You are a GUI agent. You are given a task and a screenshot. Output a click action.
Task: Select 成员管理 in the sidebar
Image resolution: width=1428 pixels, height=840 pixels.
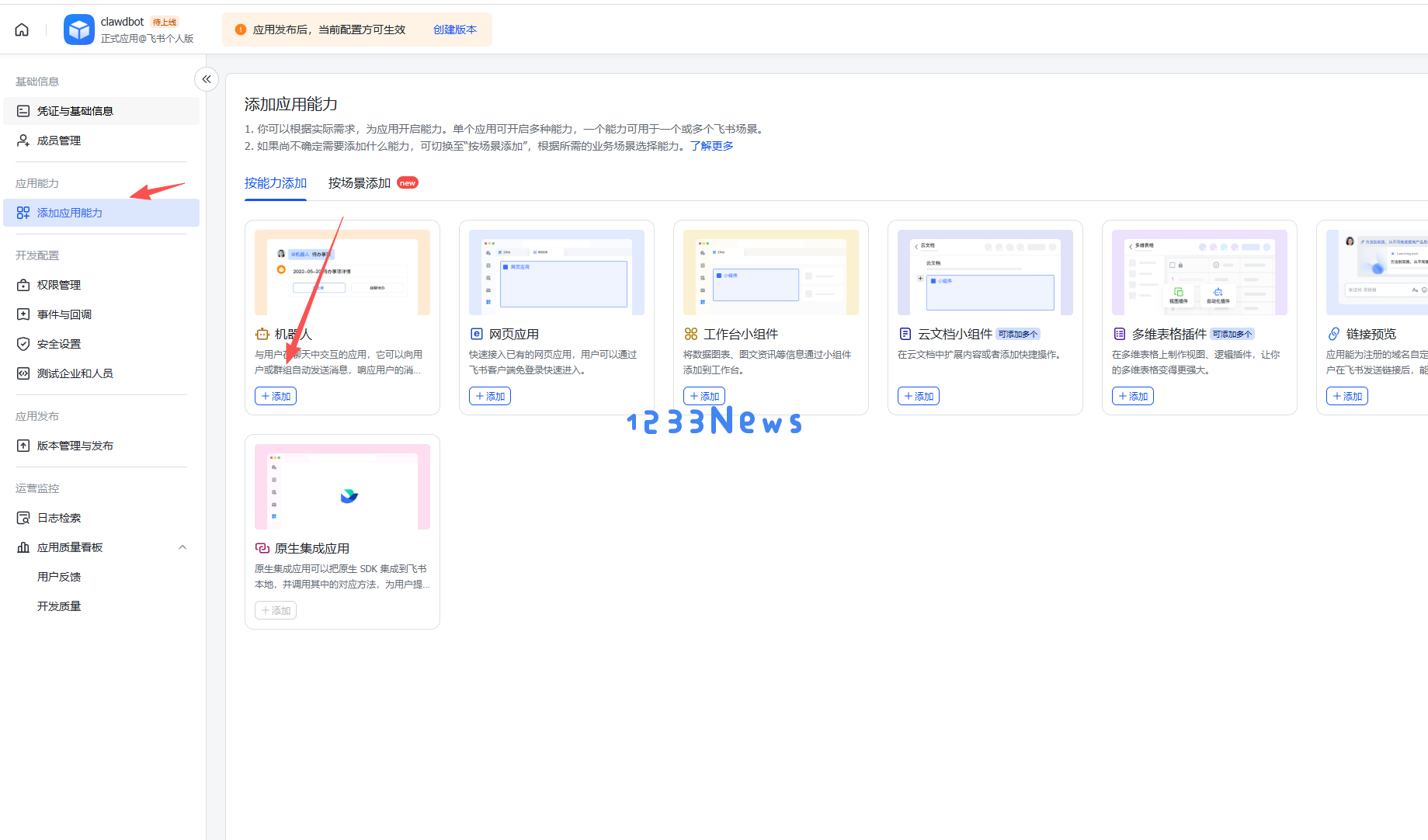(x=59, y=141)
